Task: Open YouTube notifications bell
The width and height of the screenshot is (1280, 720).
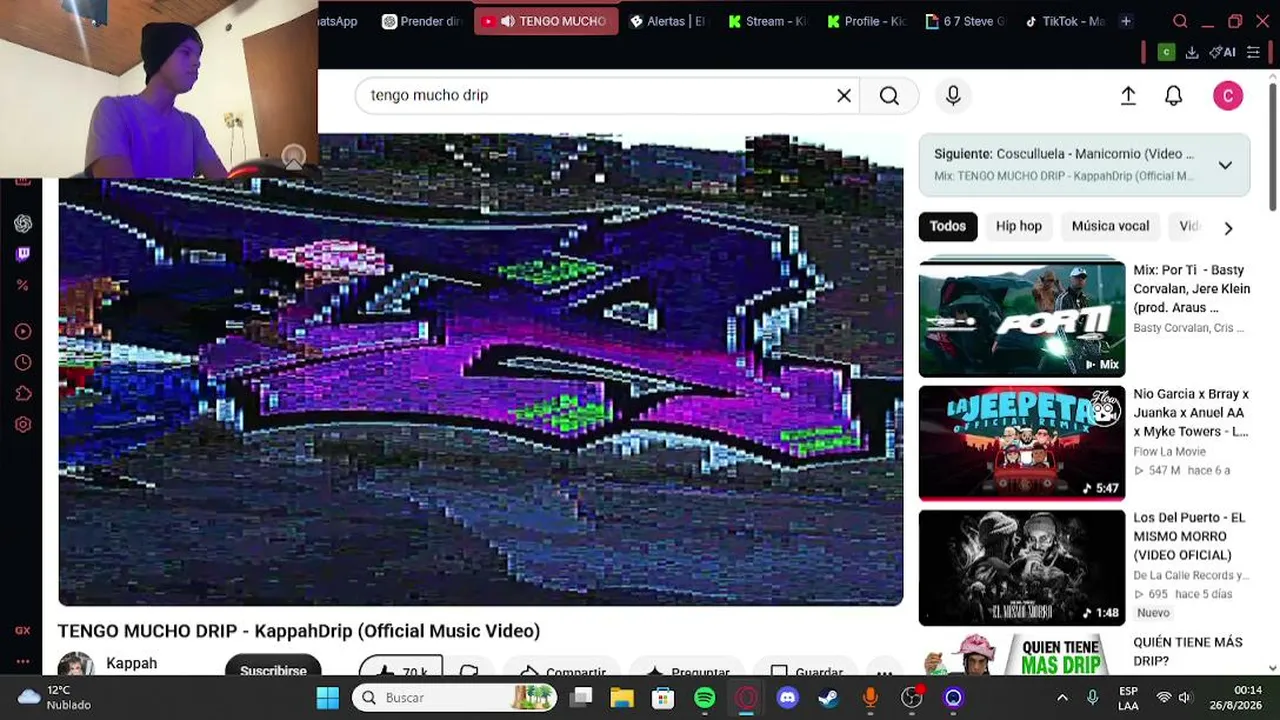Action: (x=1174, y=95)
